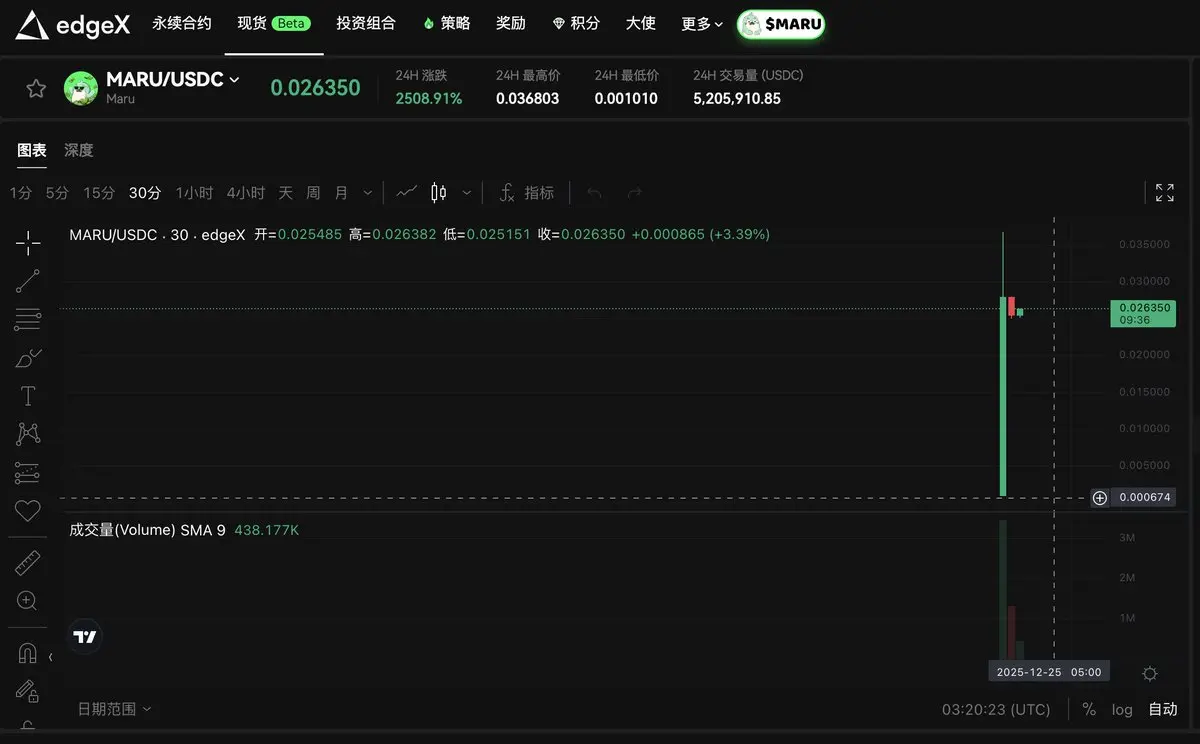Toggle percent scale mode
The width and height of the screenshot is (1200, 744).
[1089, 709]
